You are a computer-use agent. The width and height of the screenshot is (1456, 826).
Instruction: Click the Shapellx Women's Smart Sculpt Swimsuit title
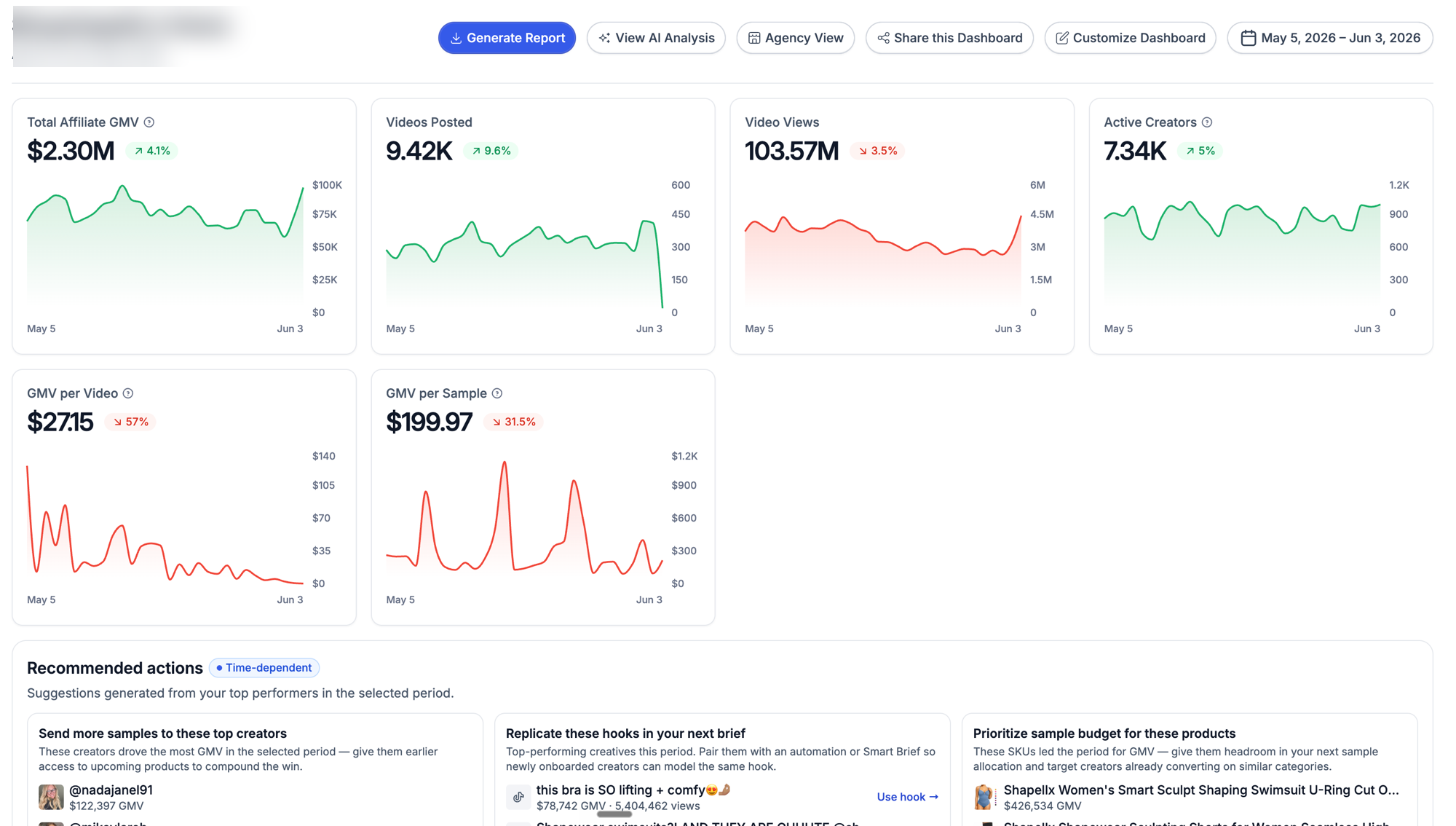click(x=1201, y=790)
